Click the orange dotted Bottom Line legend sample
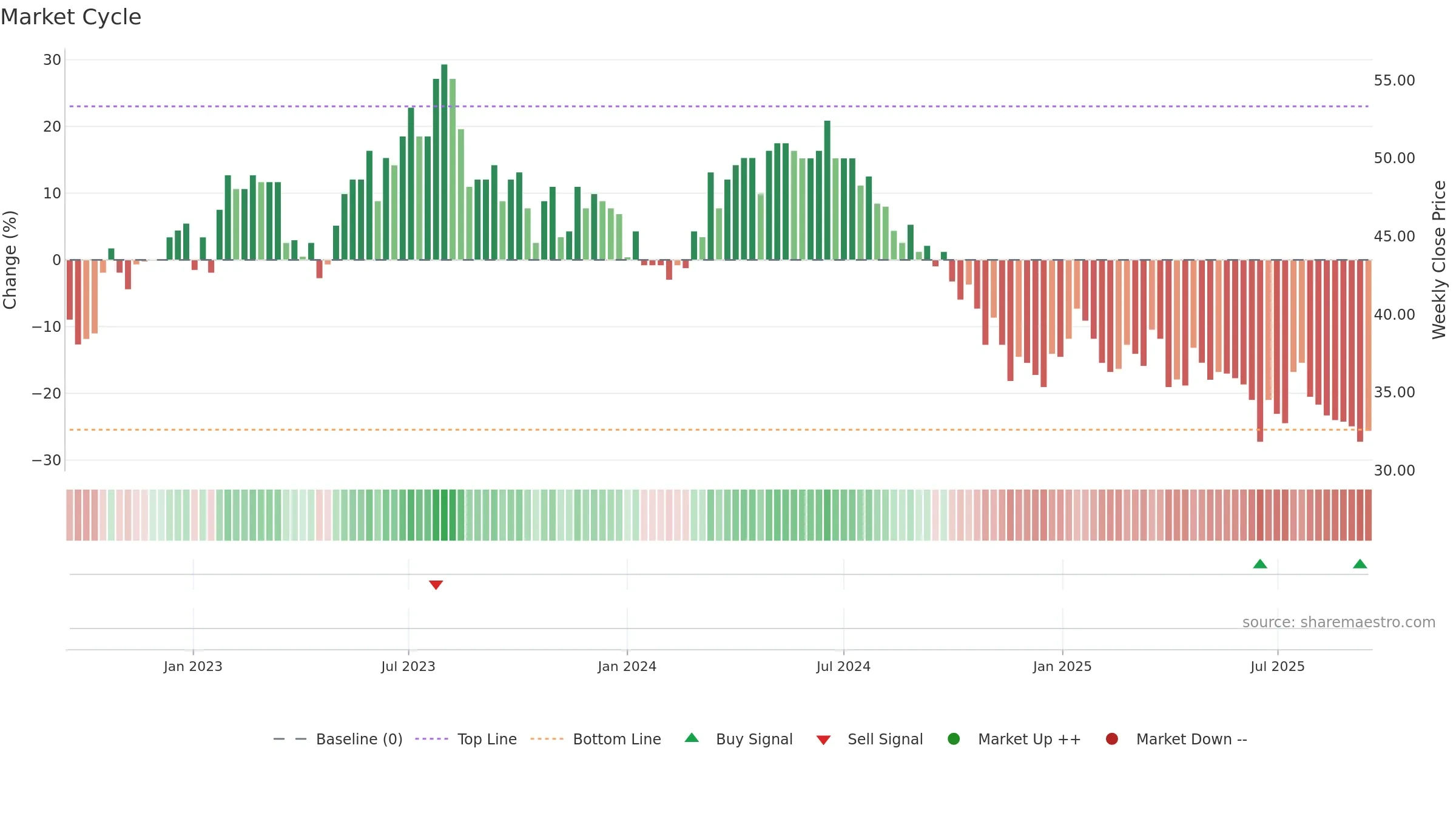This screenshot has height=819, width=1456. (547, 739)
